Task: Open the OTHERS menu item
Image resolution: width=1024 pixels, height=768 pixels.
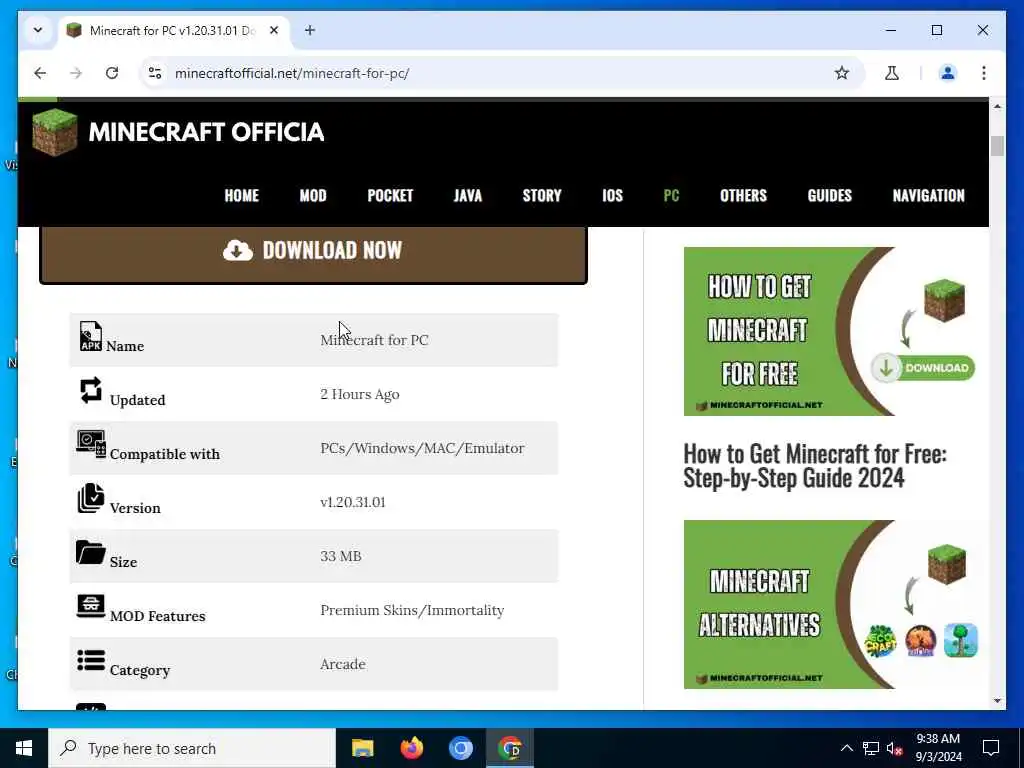Action: tap(743, 195)
